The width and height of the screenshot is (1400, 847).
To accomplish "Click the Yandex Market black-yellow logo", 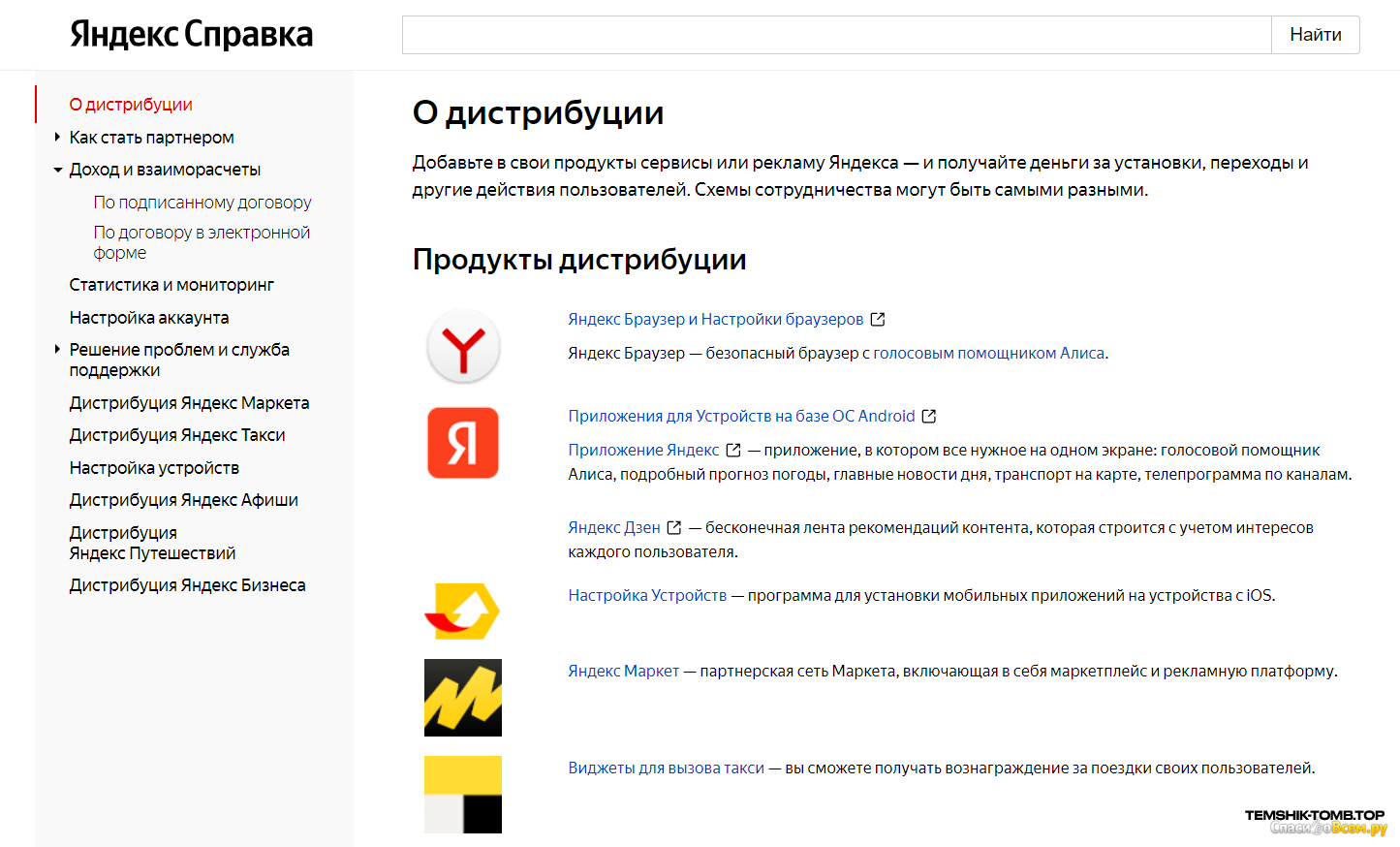I will (x=463, y=698).
